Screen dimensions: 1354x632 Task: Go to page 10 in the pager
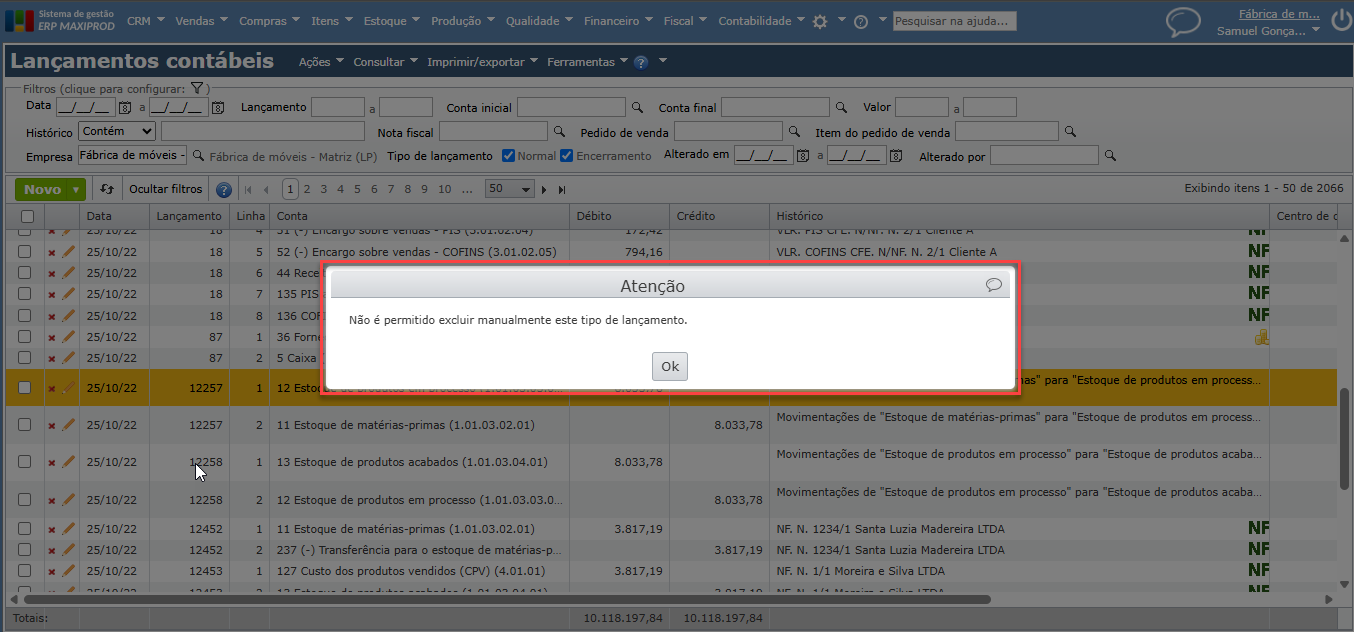pos(443,189)
